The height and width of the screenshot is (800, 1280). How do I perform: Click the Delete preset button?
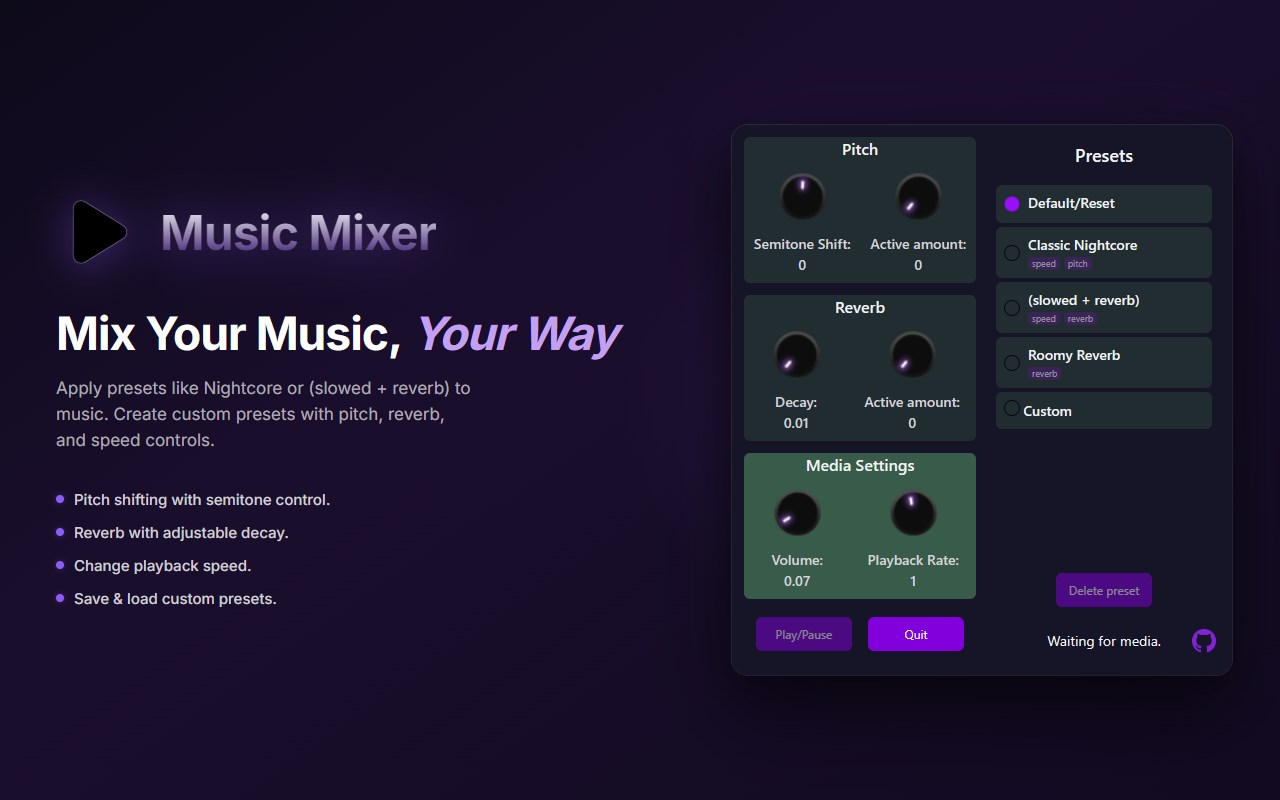coord(1103,590)
